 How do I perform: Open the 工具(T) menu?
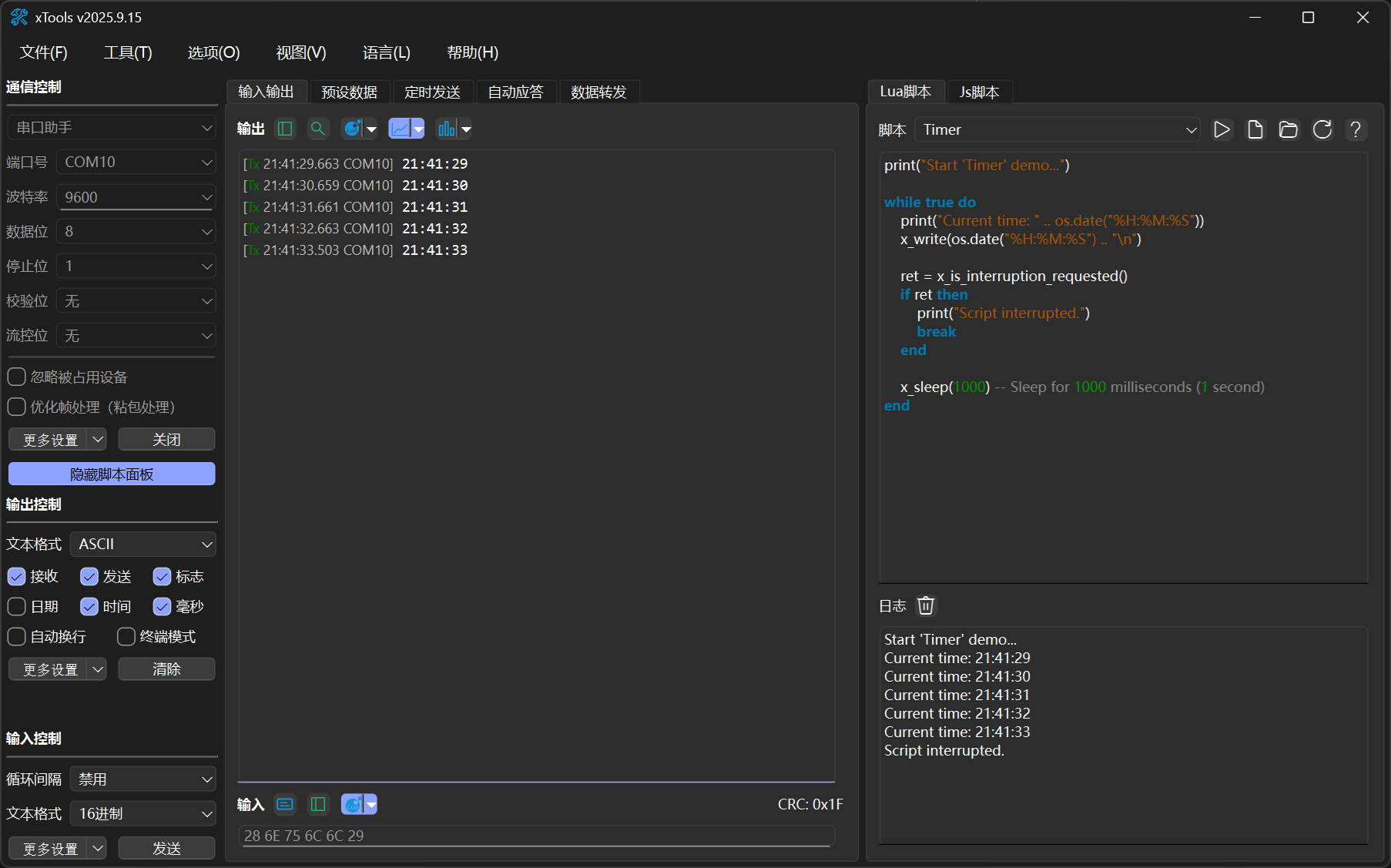coord(128,52)
